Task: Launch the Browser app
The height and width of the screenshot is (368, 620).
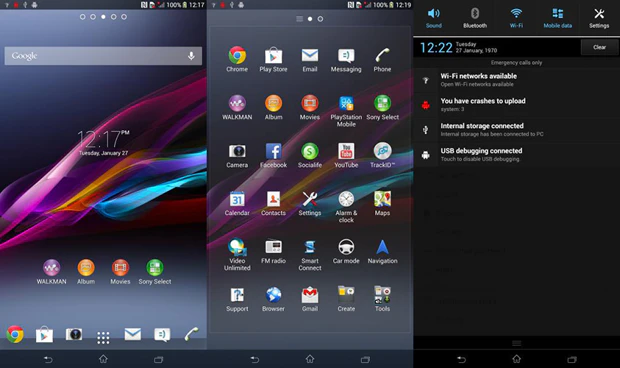Action: click(273, 299)
